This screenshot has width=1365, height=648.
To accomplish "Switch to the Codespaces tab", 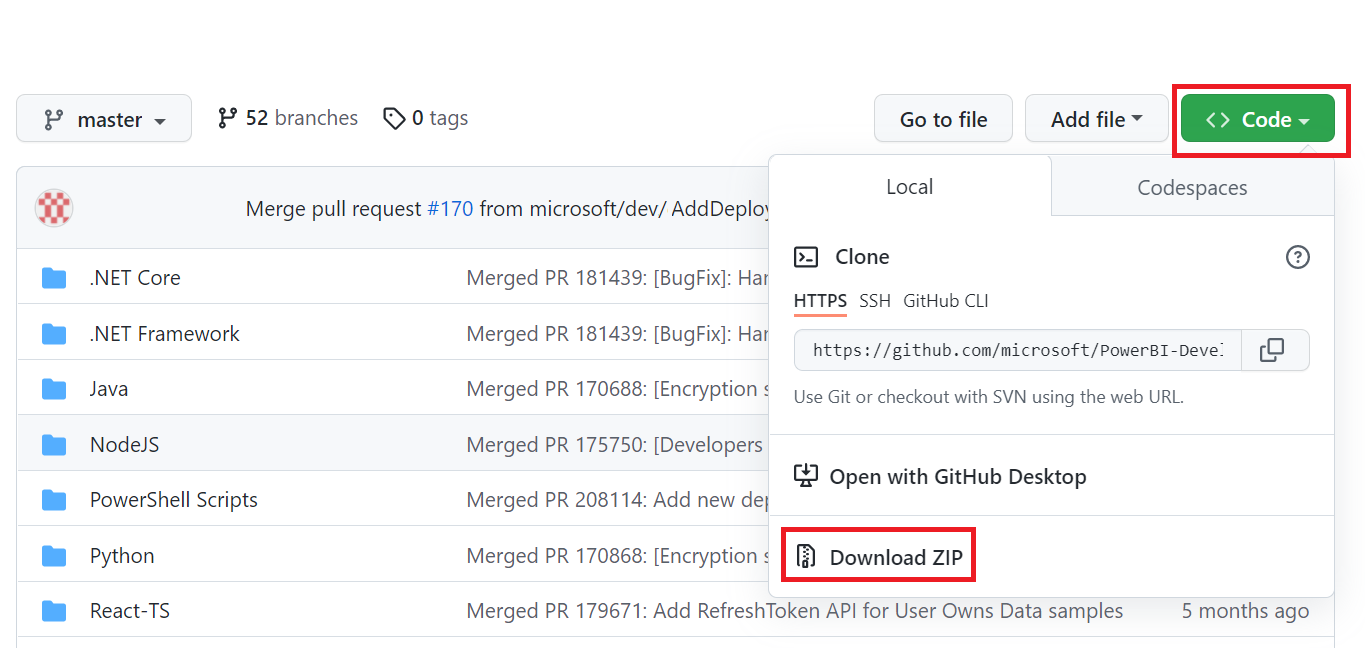I will [1191, 187].
